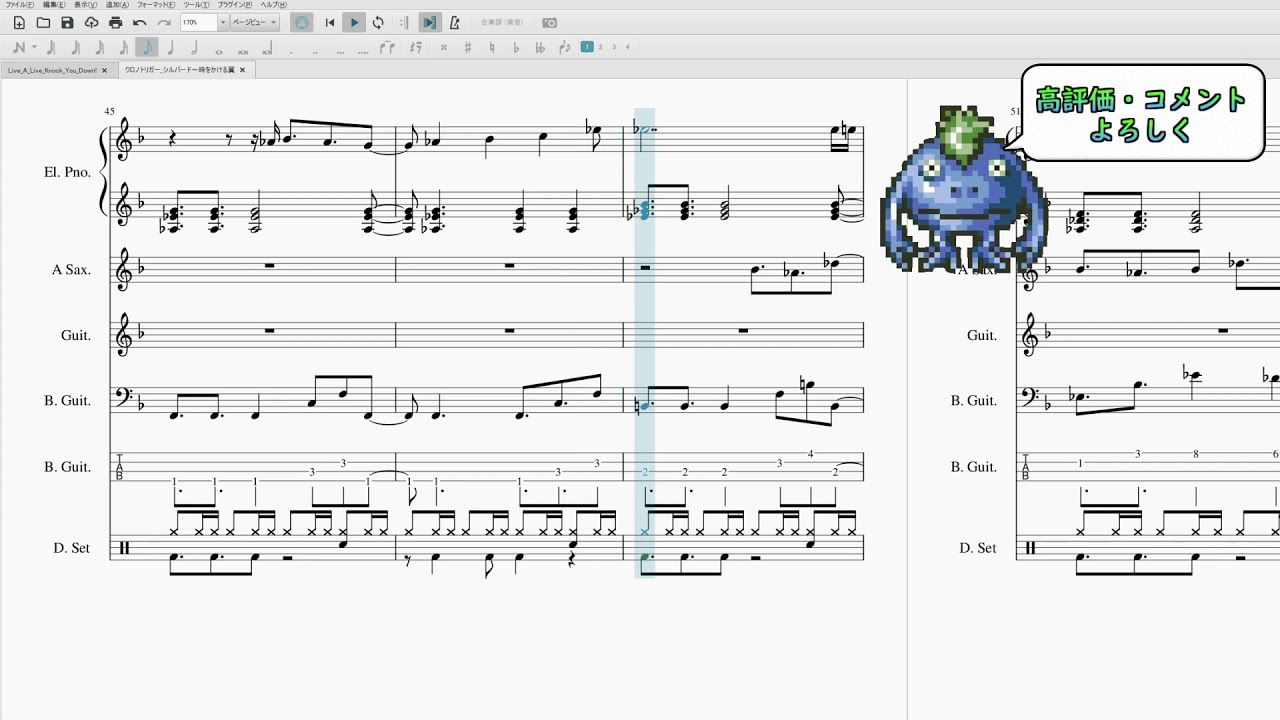The height and width of the screenshot is (720, 1280).
Task: Toggle MIDI input button
Action: [302, 22]
